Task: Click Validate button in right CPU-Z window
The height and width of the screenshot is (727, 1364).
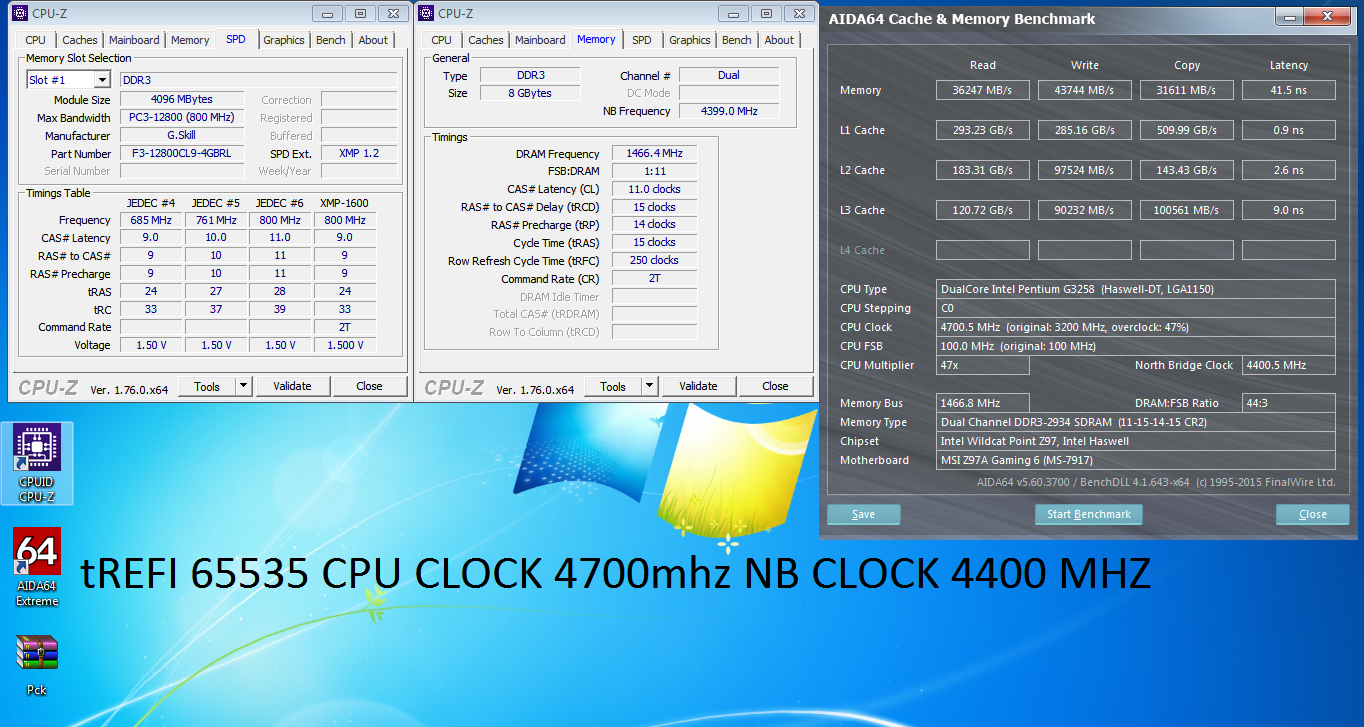Action: point(698,386)
